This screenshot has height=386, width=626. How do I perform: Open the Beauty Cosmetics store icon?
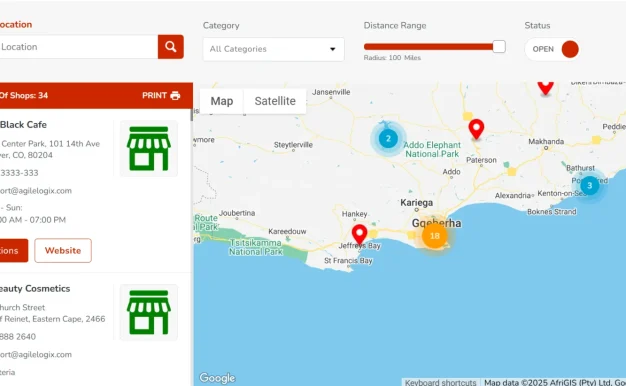click(x=149, y=313)
